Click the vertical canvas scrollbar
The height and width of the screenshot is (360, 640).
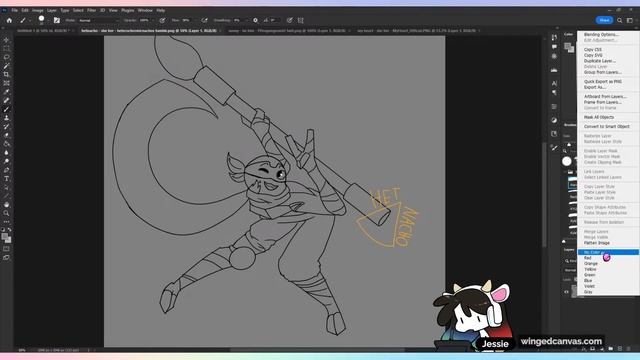point(544,194)
